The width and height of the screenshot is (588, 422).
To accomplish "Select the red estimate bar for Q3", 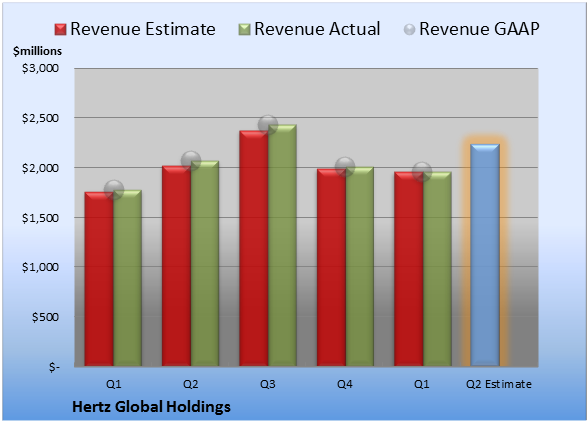I will tap(254, 248).
